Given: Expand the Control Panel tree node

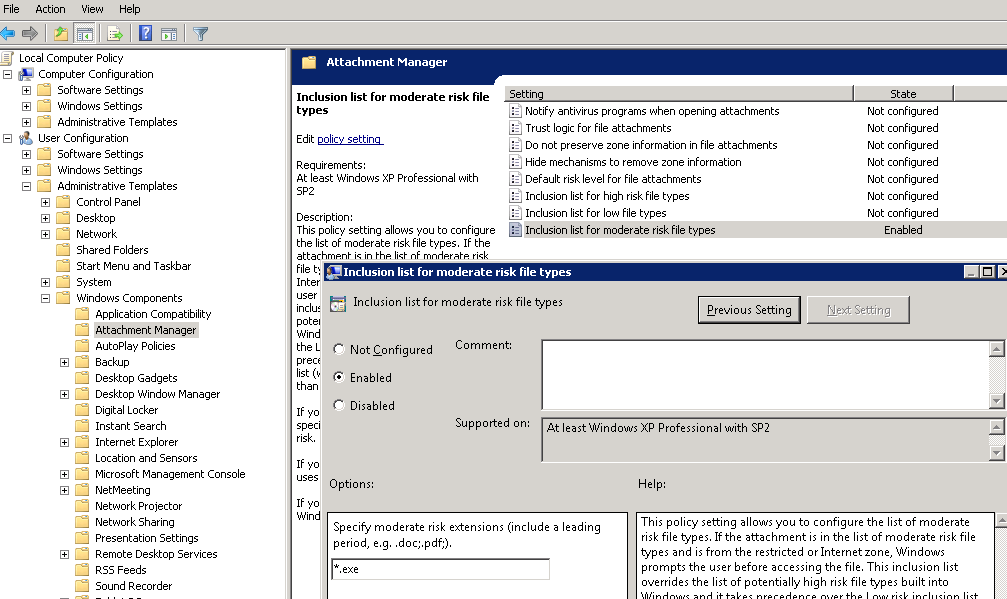Looking at the screenshot, I should (46, 202).
